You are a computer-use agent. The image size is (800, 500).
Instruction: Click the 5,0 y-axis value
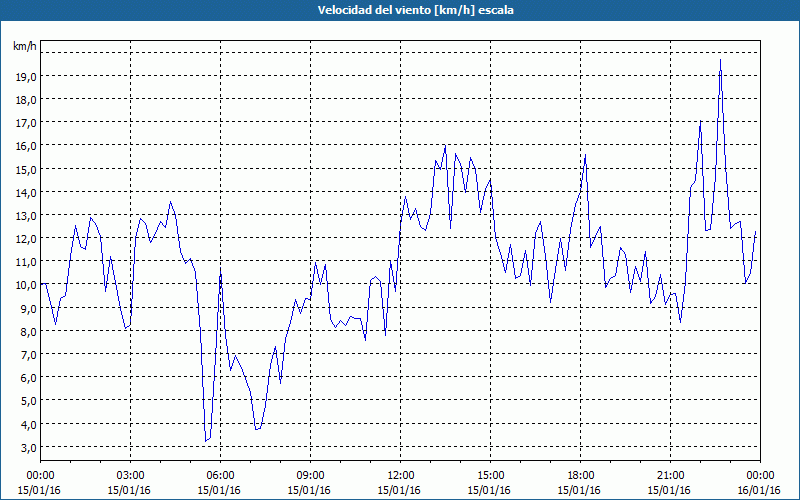coord(28,401)
